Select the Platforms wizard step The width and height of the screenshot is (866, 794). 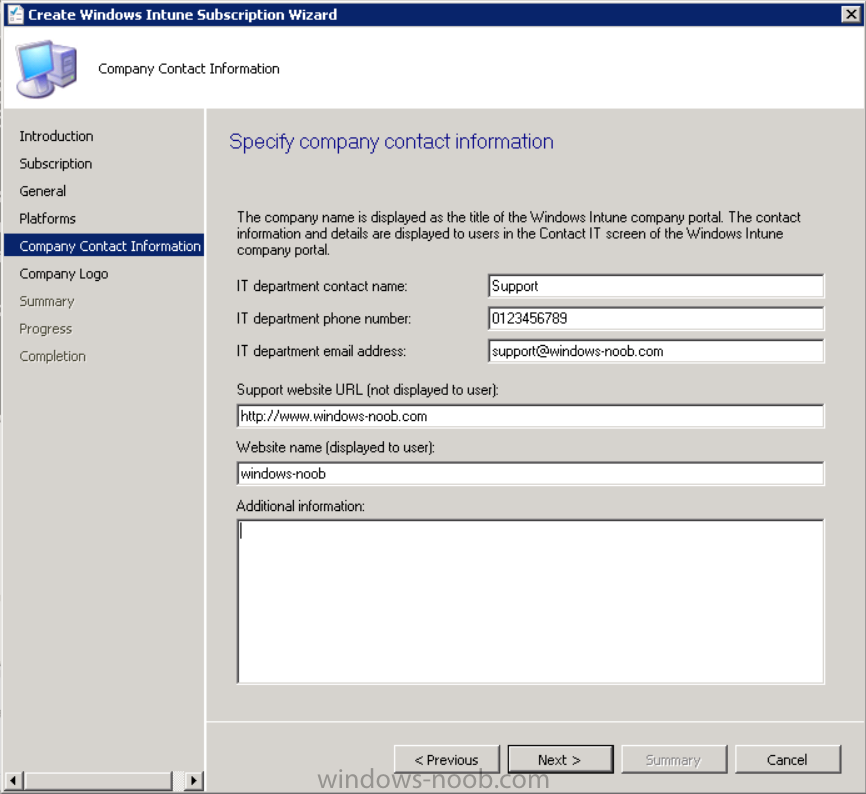47,219
